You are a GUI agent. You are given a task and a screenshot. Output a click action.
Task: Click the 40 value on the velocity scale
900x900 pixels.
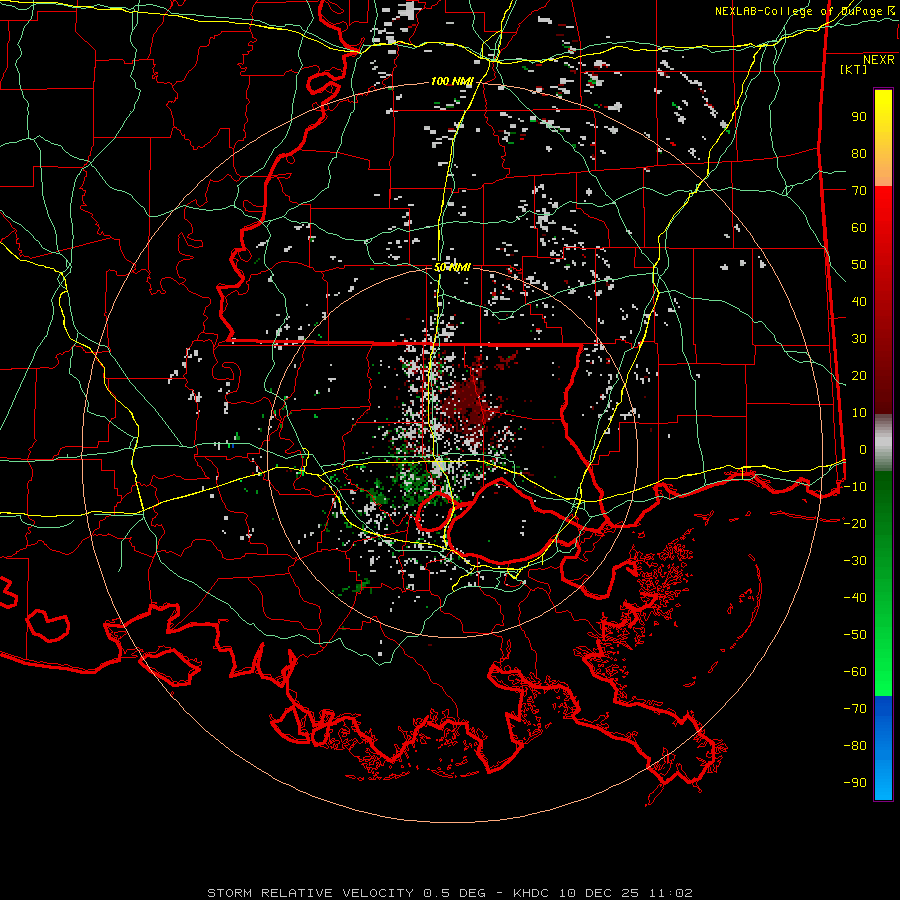pyautogui.click(x=859, y=301)
